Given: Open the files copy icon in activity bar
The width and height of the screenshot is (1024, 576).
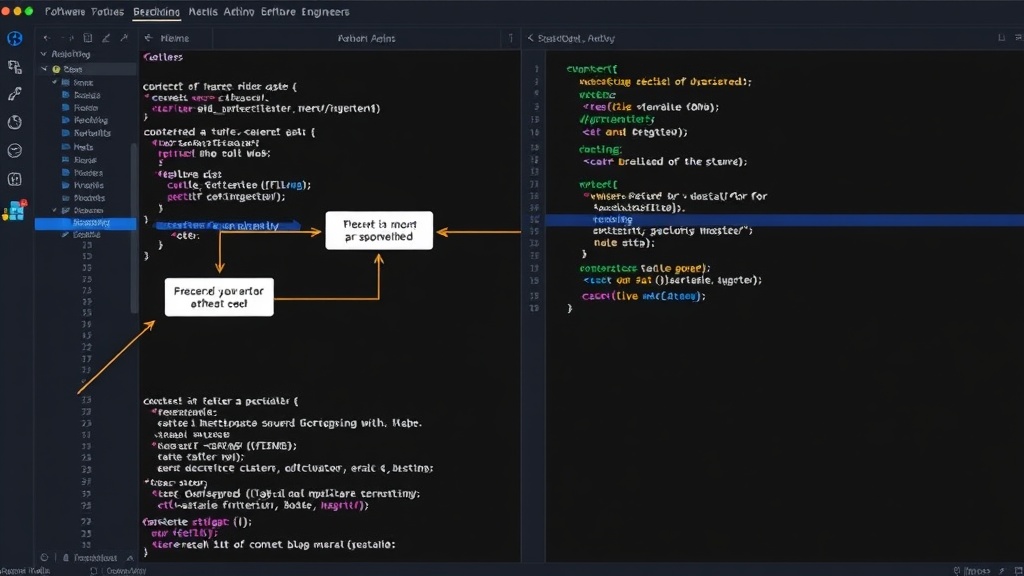Looking at the screenshot, I should [14, 67].
